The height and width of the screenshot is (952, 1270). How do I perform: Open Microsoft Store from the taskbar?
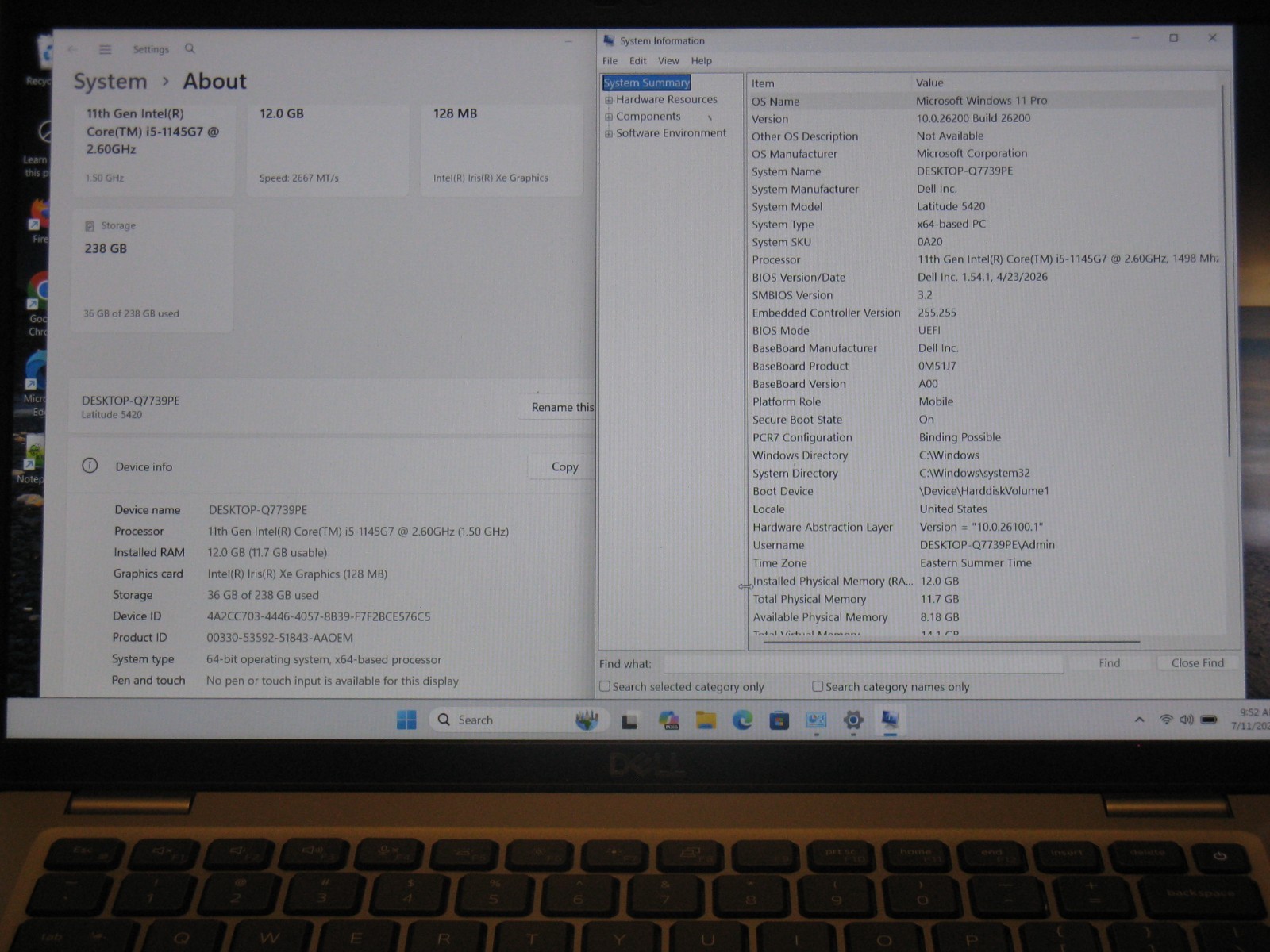click(x=779, y=720)
